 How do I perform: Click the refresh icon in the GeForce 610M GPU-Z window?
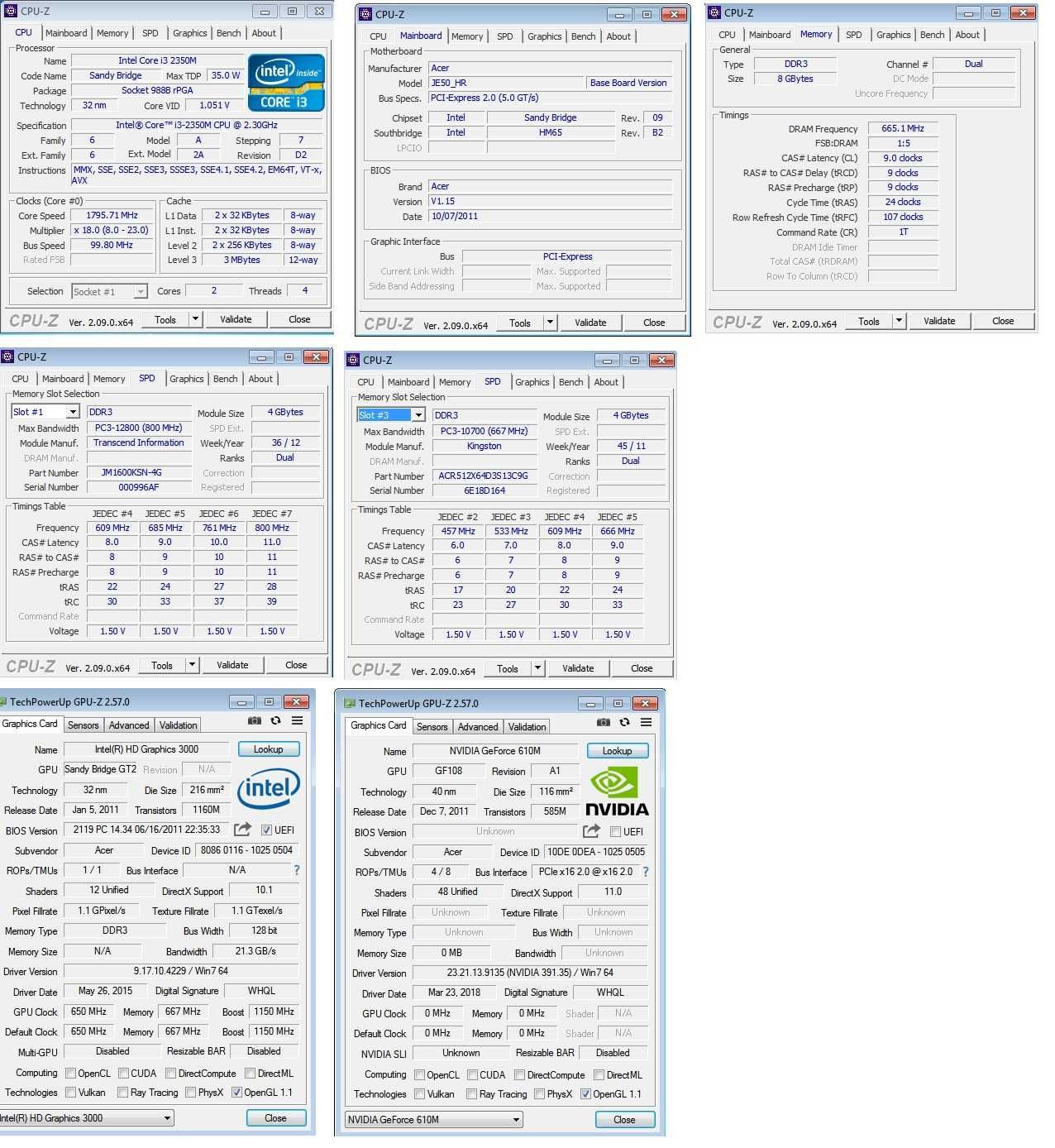(x=624, y=723)
